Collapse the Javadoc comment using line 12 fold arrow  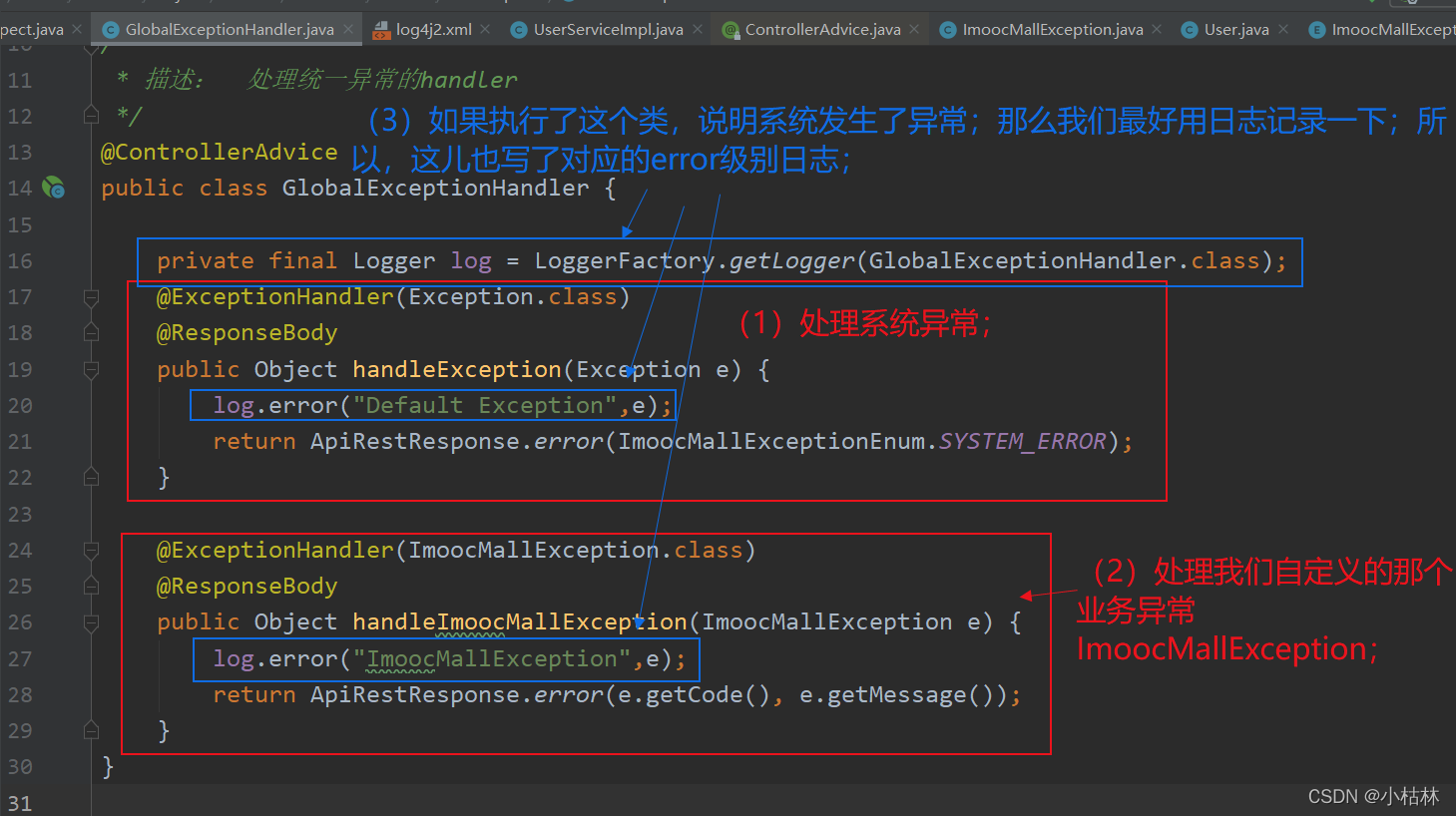click(91, 115)
